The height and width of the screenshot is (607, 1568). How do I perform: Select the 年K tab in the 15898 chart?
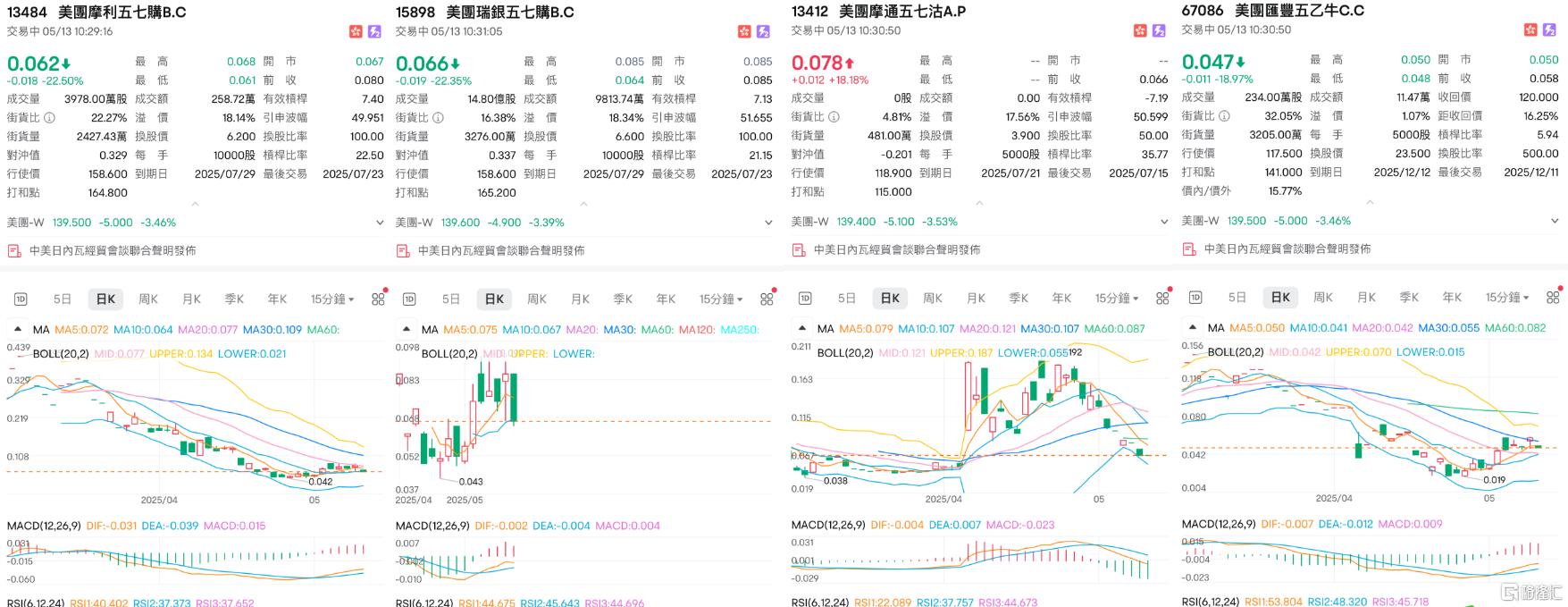point(666,299)
